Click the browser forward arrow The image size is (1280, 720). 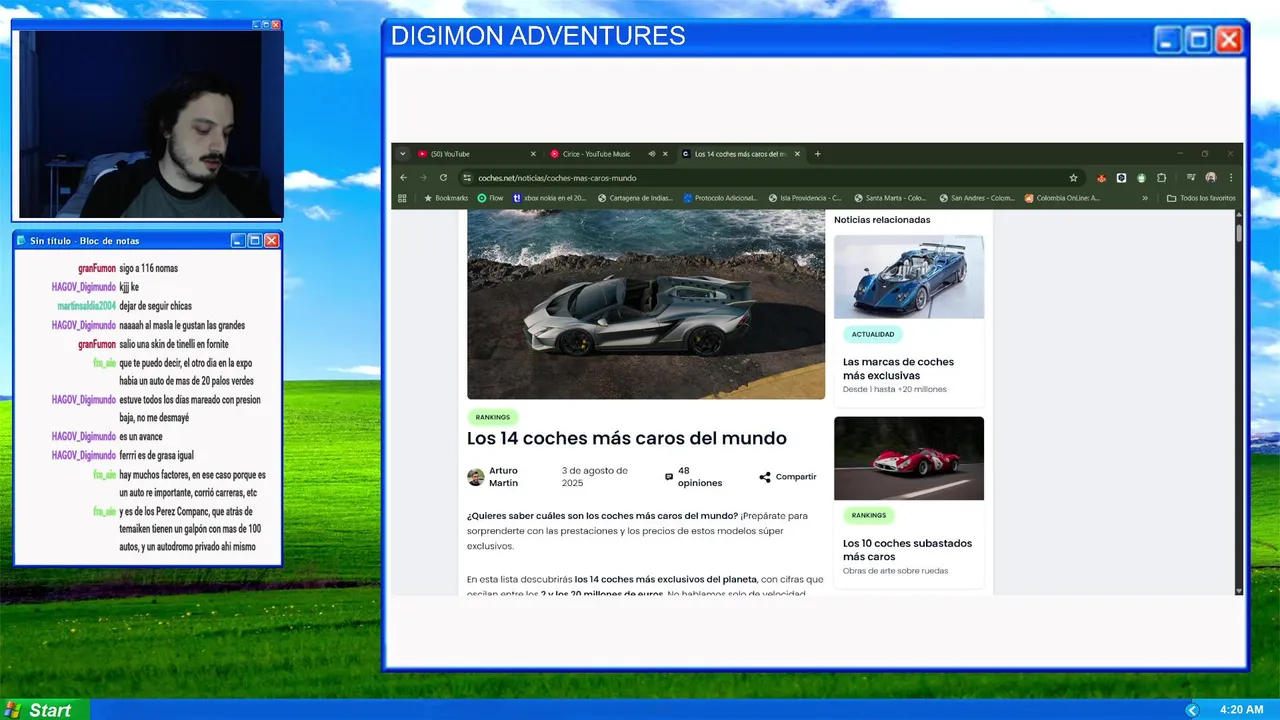point(423,178)
